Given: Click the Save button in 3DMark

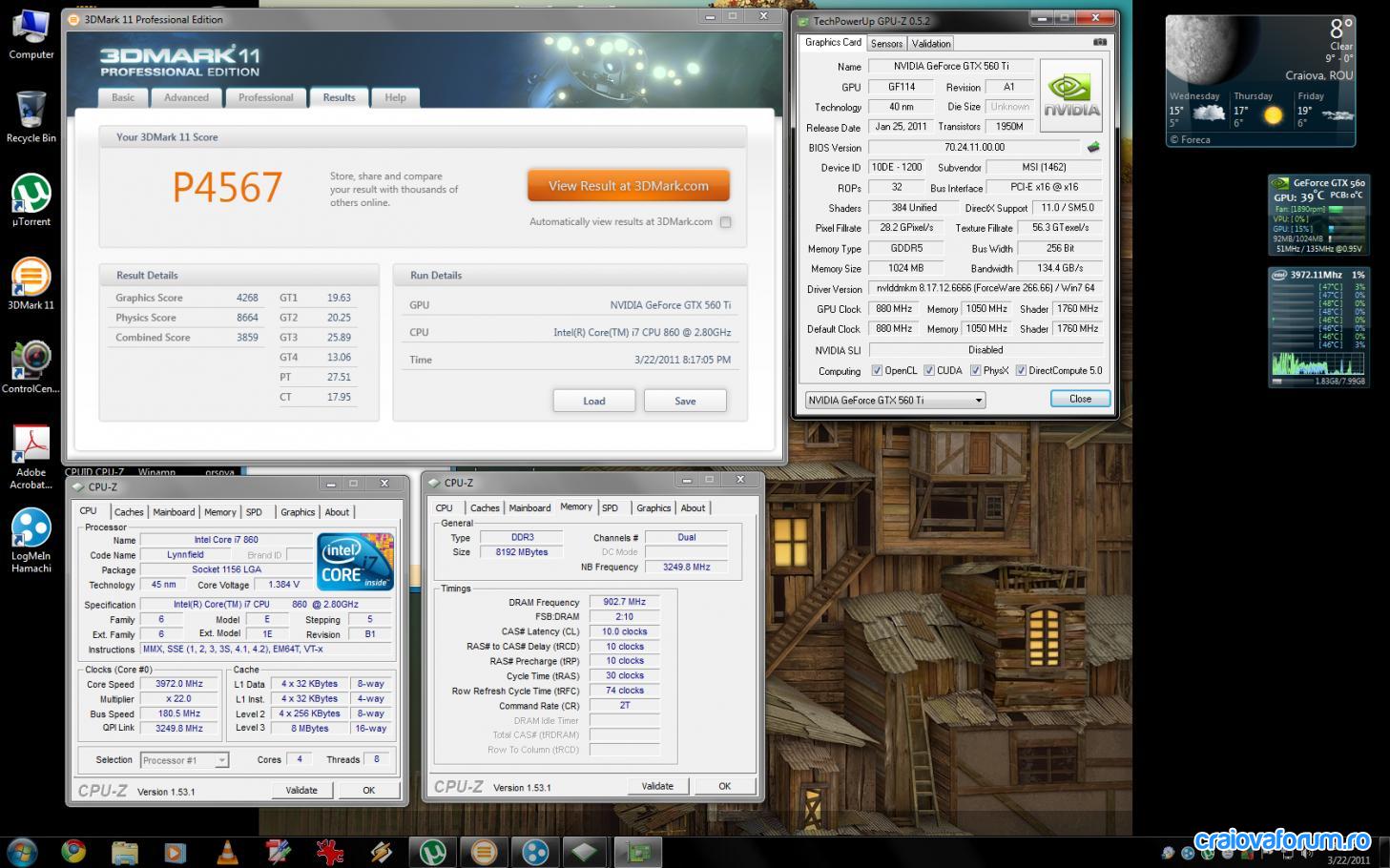Looking at the screenshot, I should [685, 401].
